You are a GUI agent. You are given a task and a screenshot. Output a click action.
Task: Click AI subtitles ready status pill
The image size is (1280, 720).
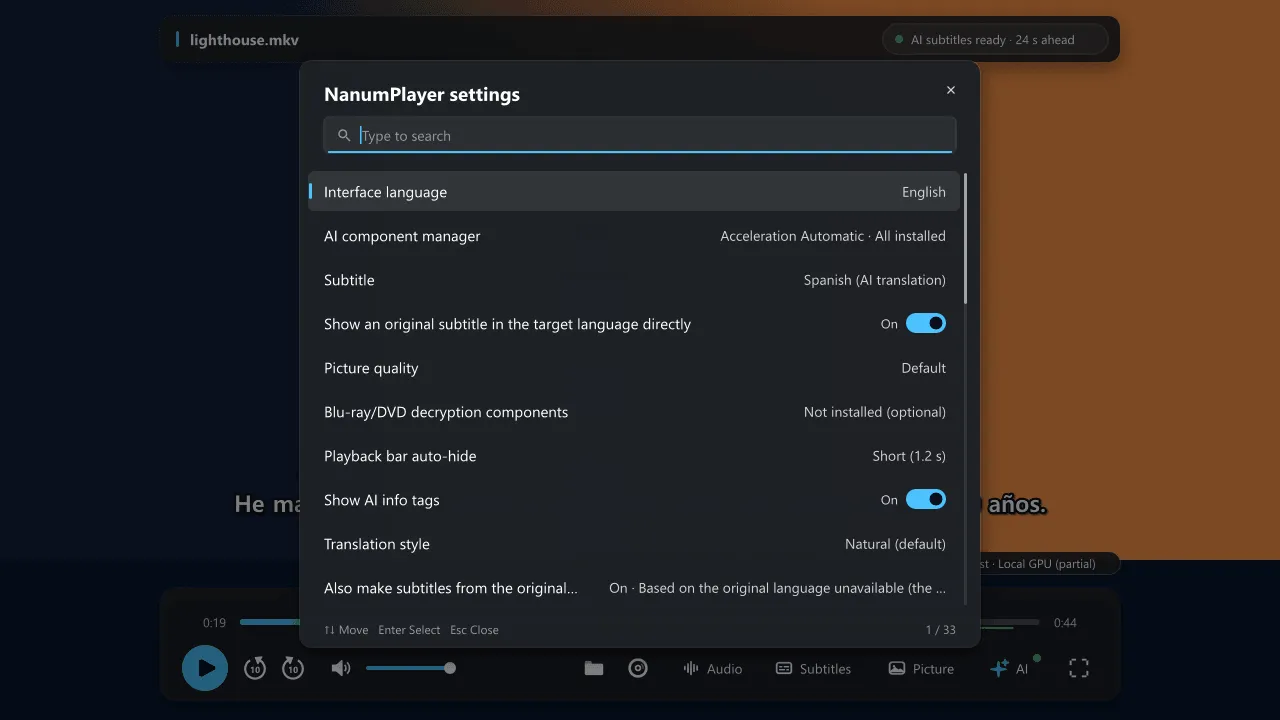pyautogui.click(x=995, y=40)
